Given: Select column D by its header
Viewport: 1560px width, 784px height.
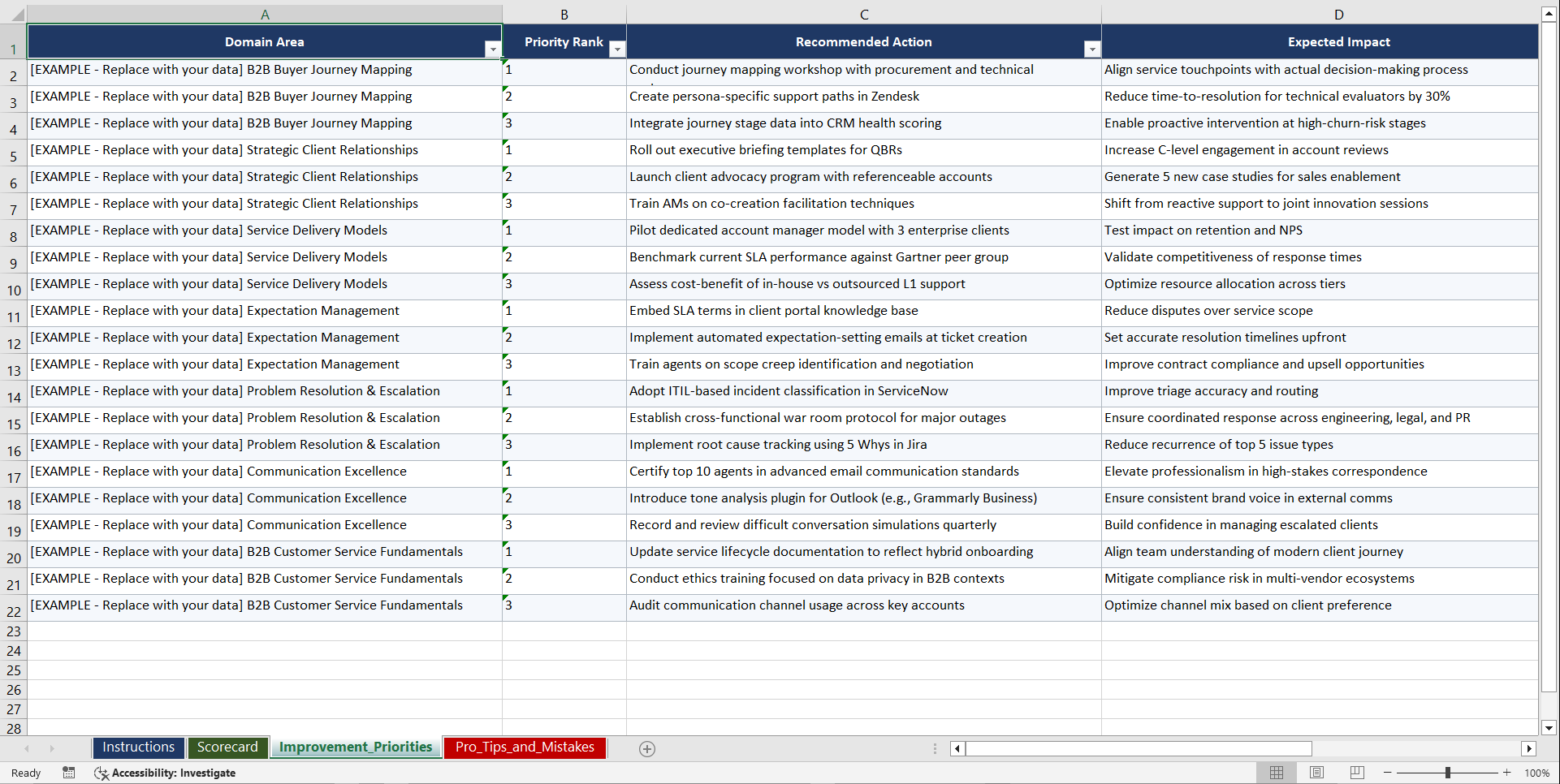Looking at the screenshot, I should 1338,13.
